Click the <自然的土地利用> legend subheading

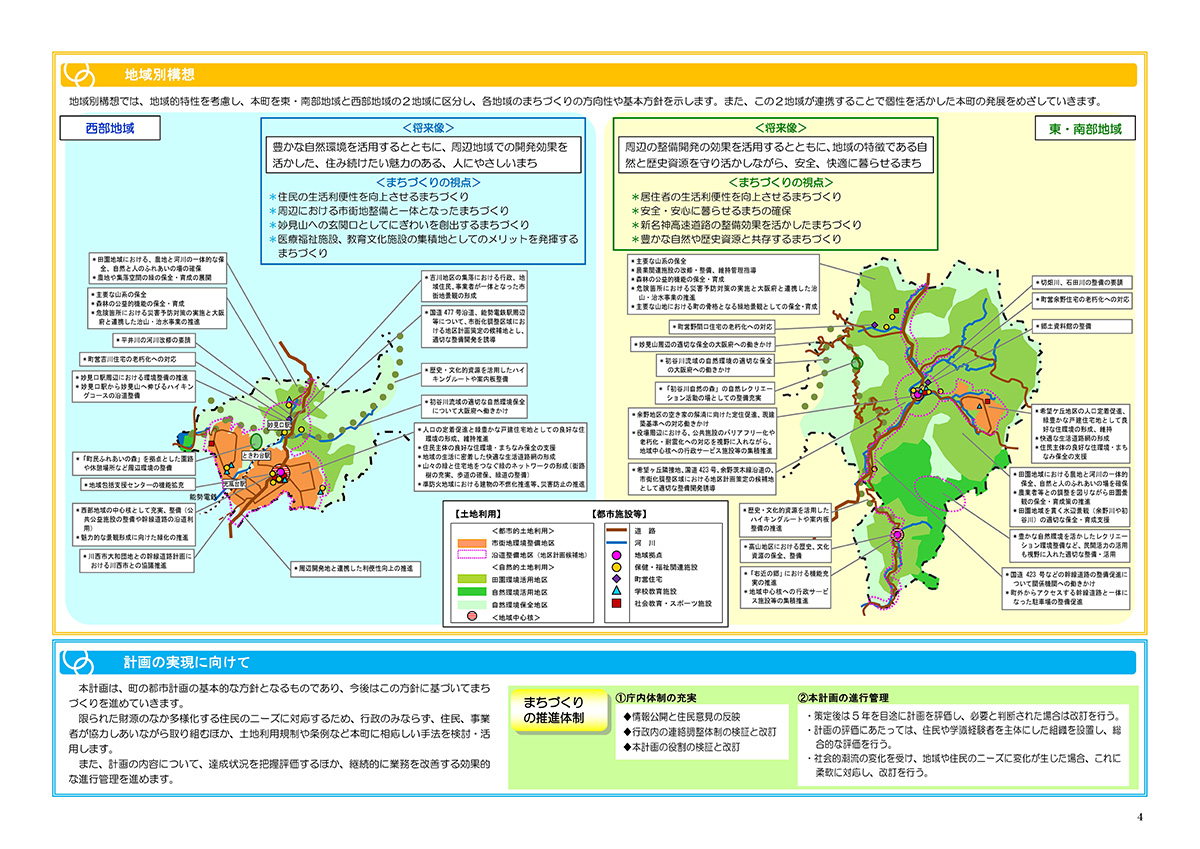pos(522,566)
